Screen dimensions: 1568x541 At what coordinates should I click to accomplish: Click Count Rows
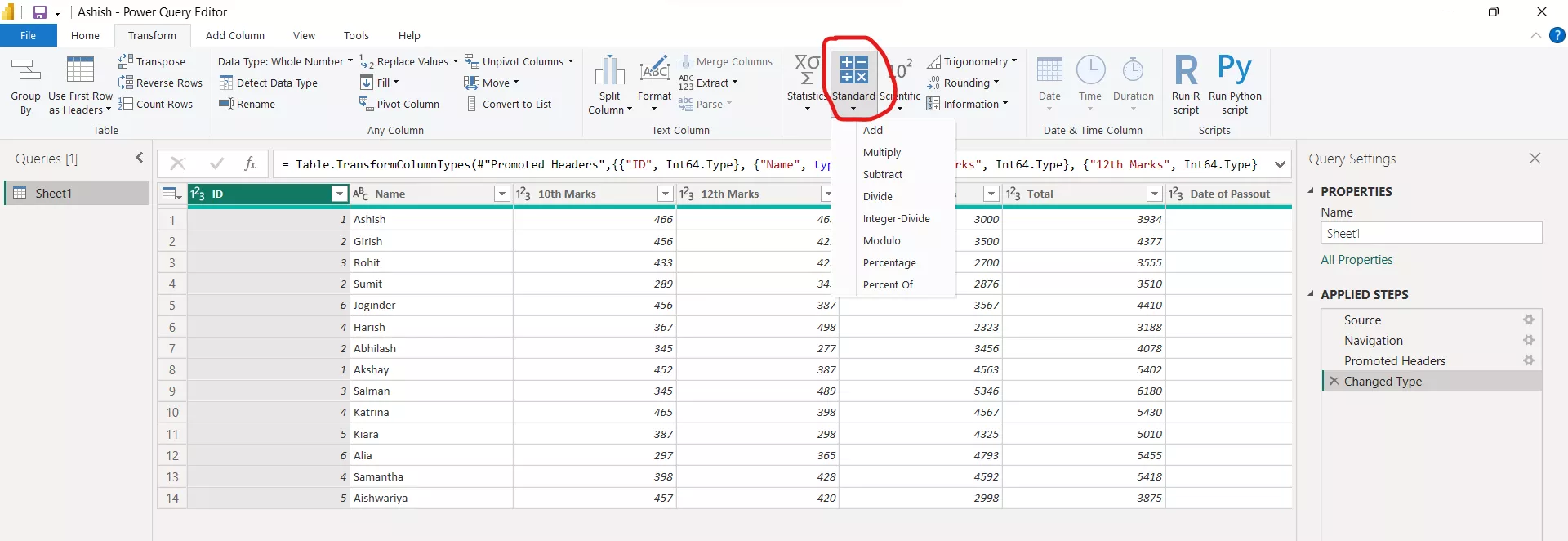pyautogui.click(x=155, y=104)
